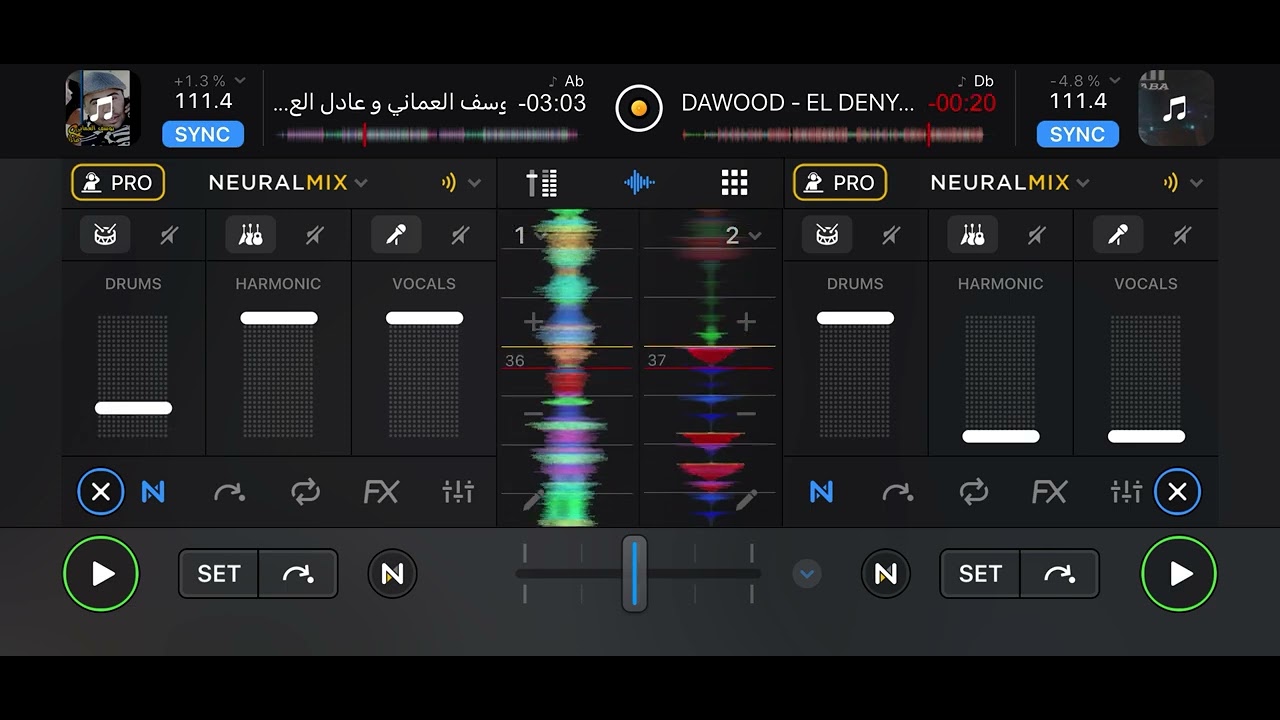Open right deck FX tab

(x=1049, y=491)
